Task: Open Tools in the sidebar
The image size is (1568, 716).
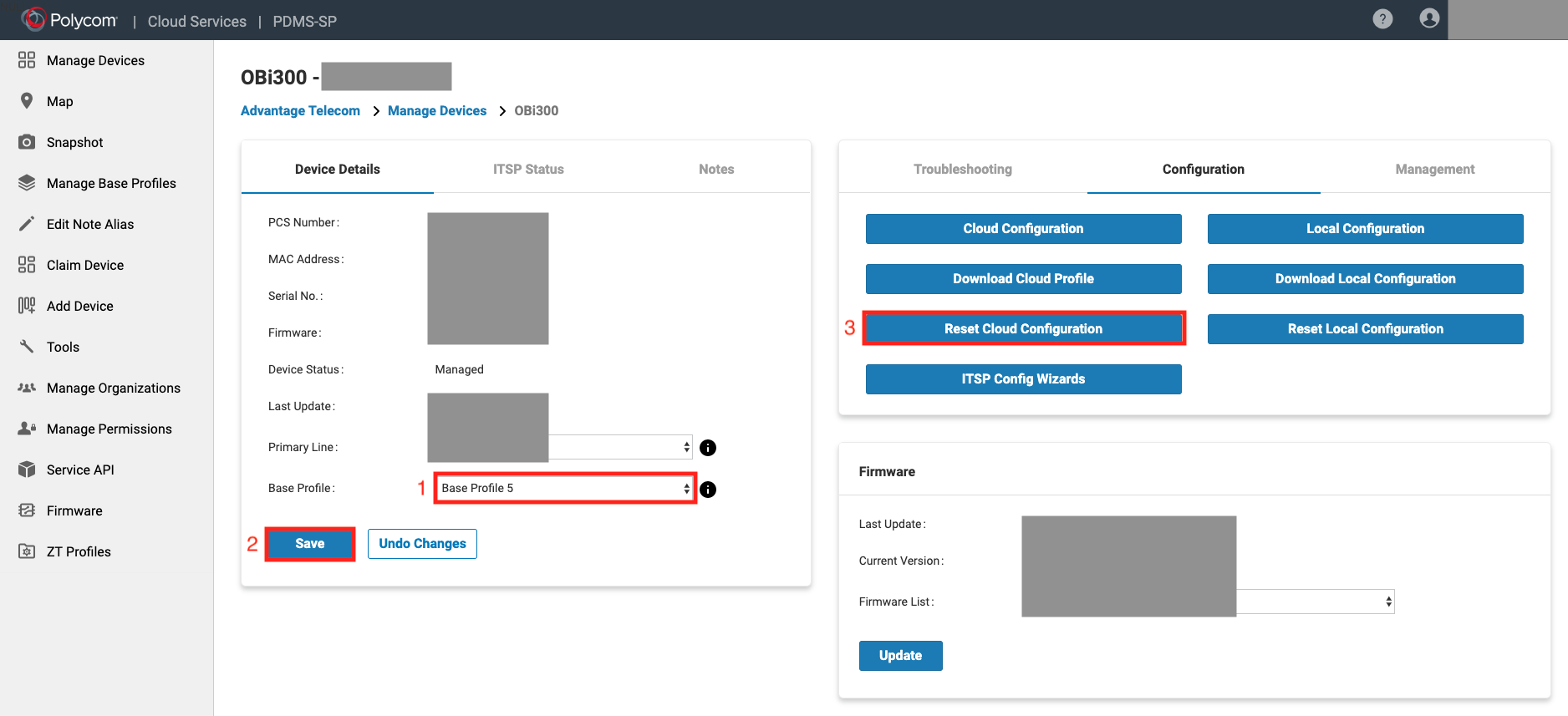Action: tap(63, 347)
